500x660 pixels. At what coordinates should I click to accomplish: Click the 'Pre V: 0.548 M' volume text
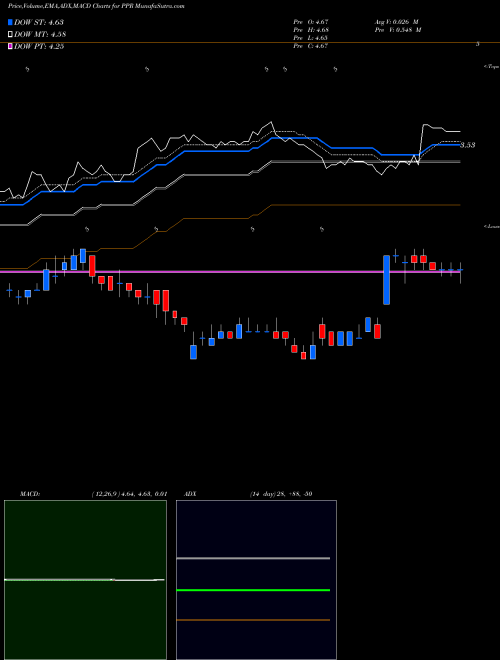pos(398,30)
